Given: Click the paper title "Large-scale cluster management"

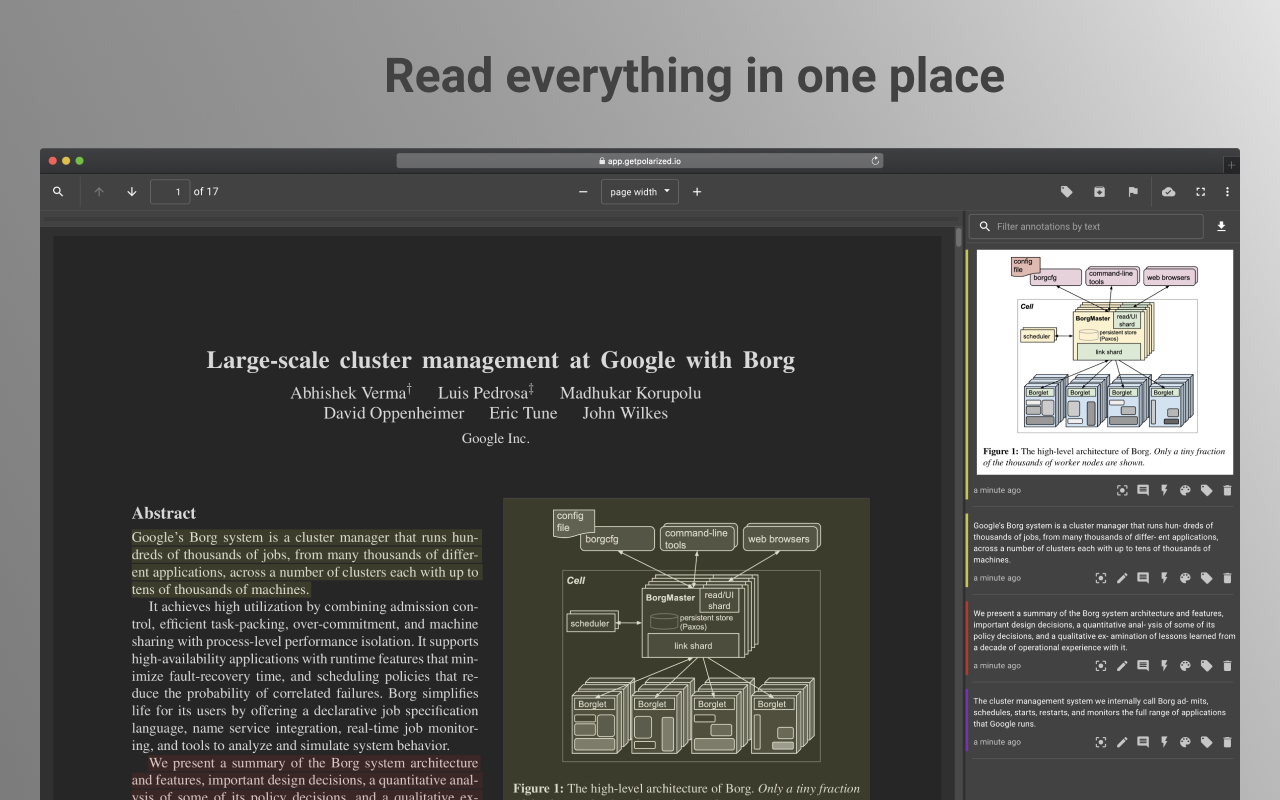Looking at the screenshot, I should click(501, 360).
